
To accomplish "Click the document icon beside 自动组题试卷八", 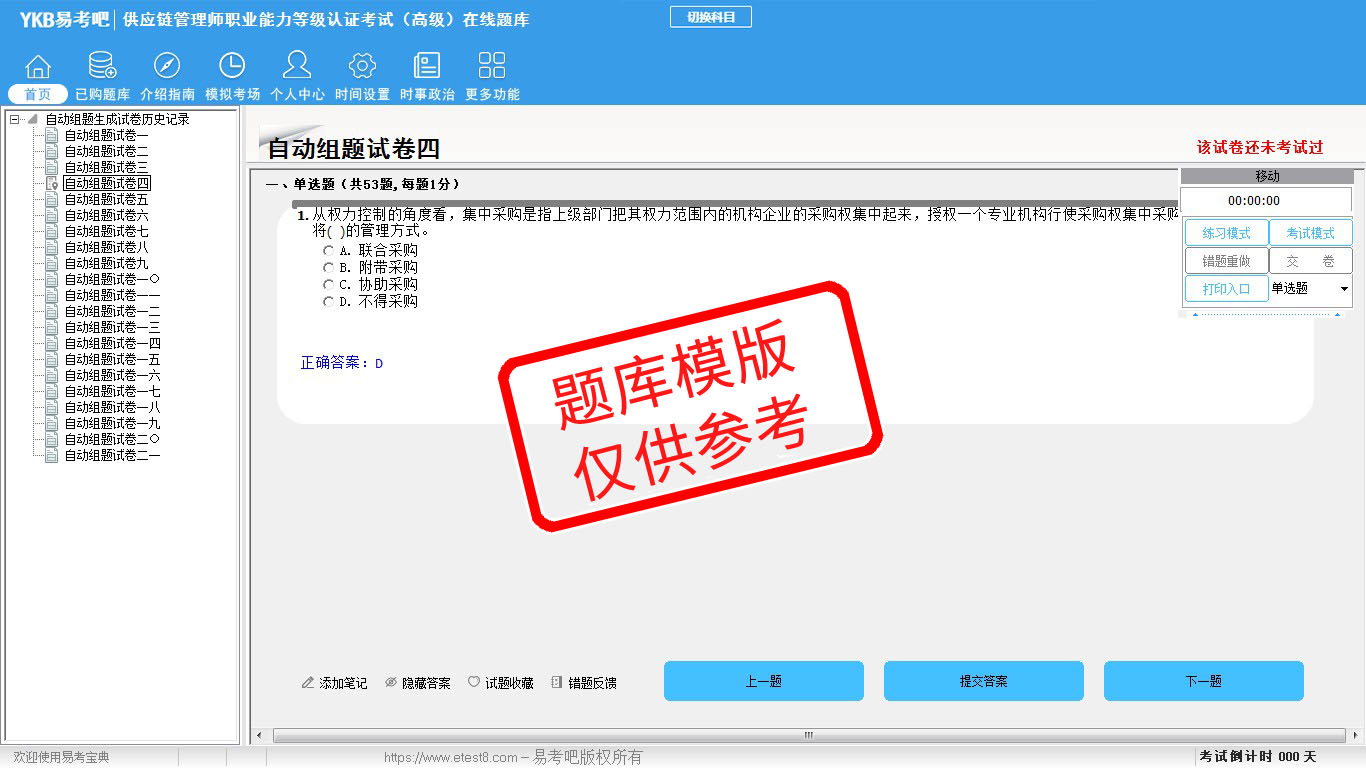I will pyautogui.click(x=52, y=247).
